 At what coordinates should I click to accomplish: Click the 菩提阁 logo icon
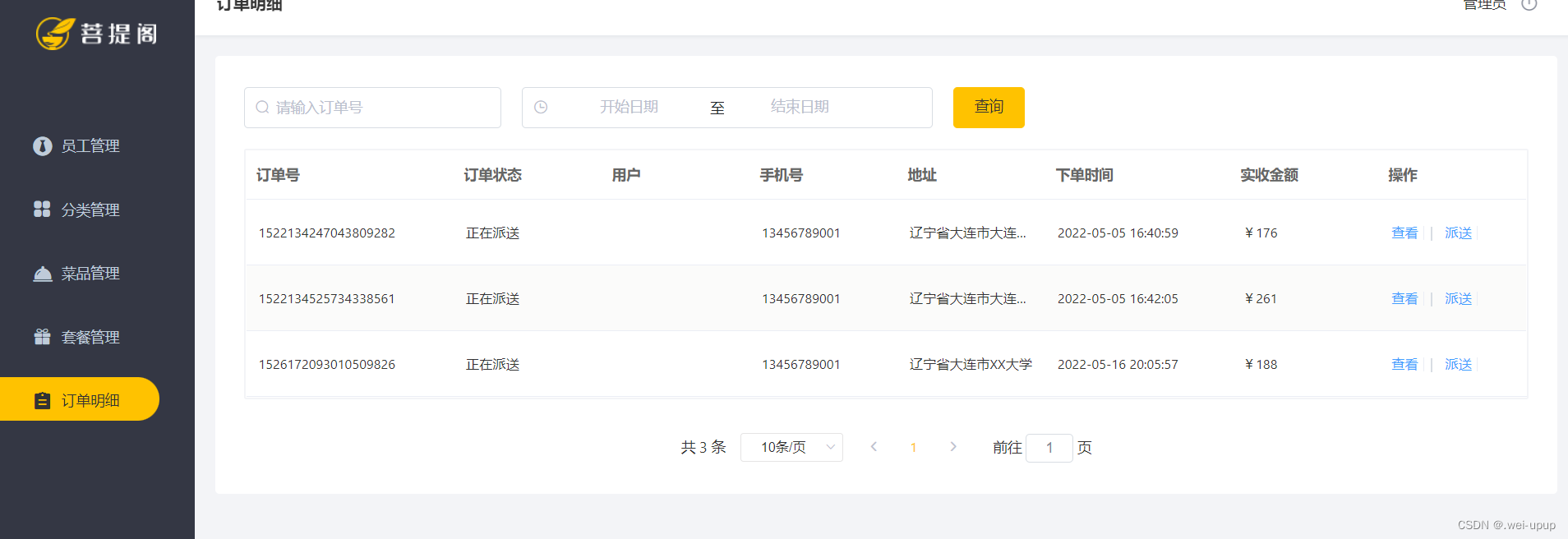click(x=56, y=34)
